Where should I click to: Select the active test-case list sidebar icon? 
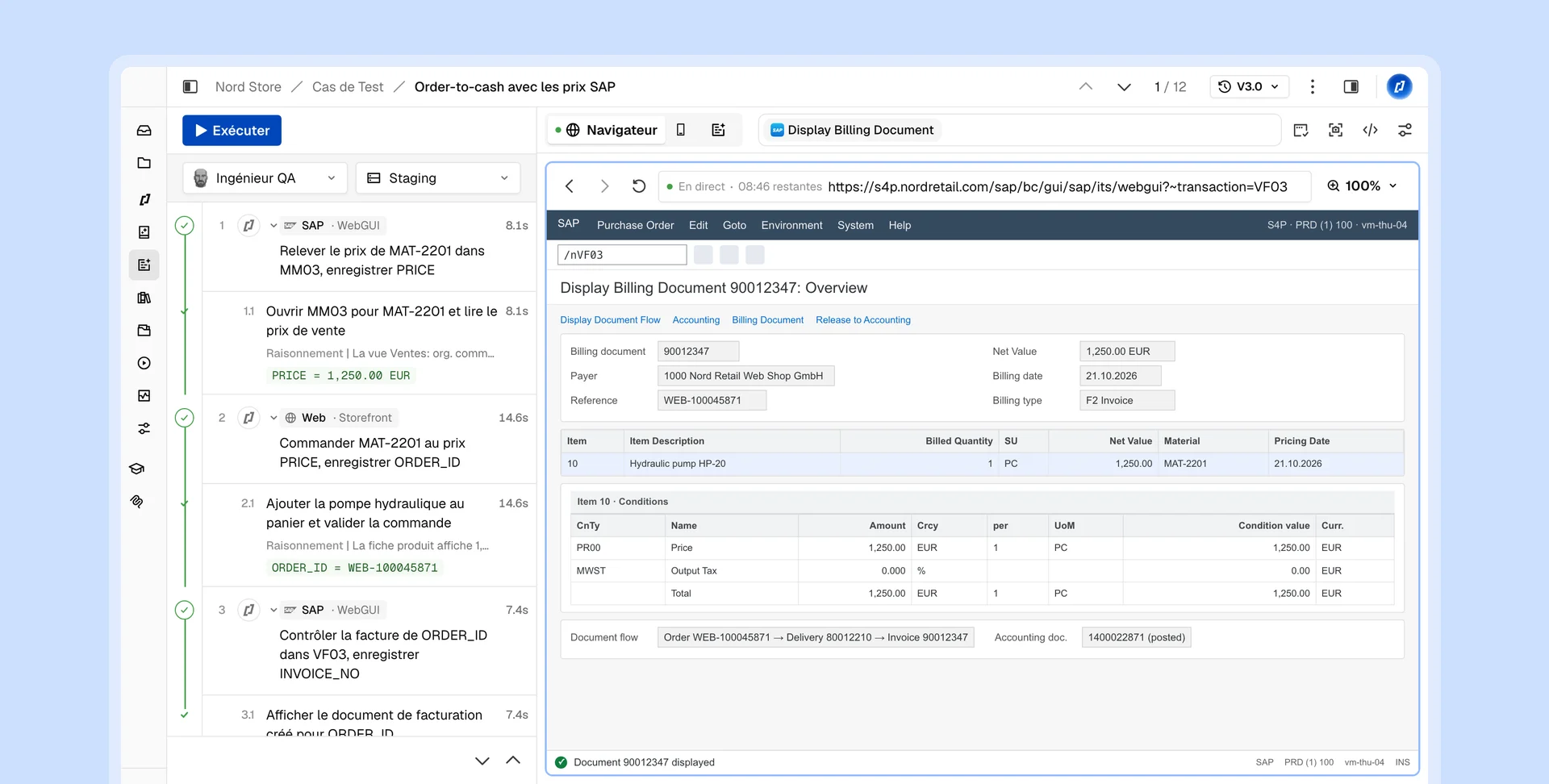[x=144, y=265]
